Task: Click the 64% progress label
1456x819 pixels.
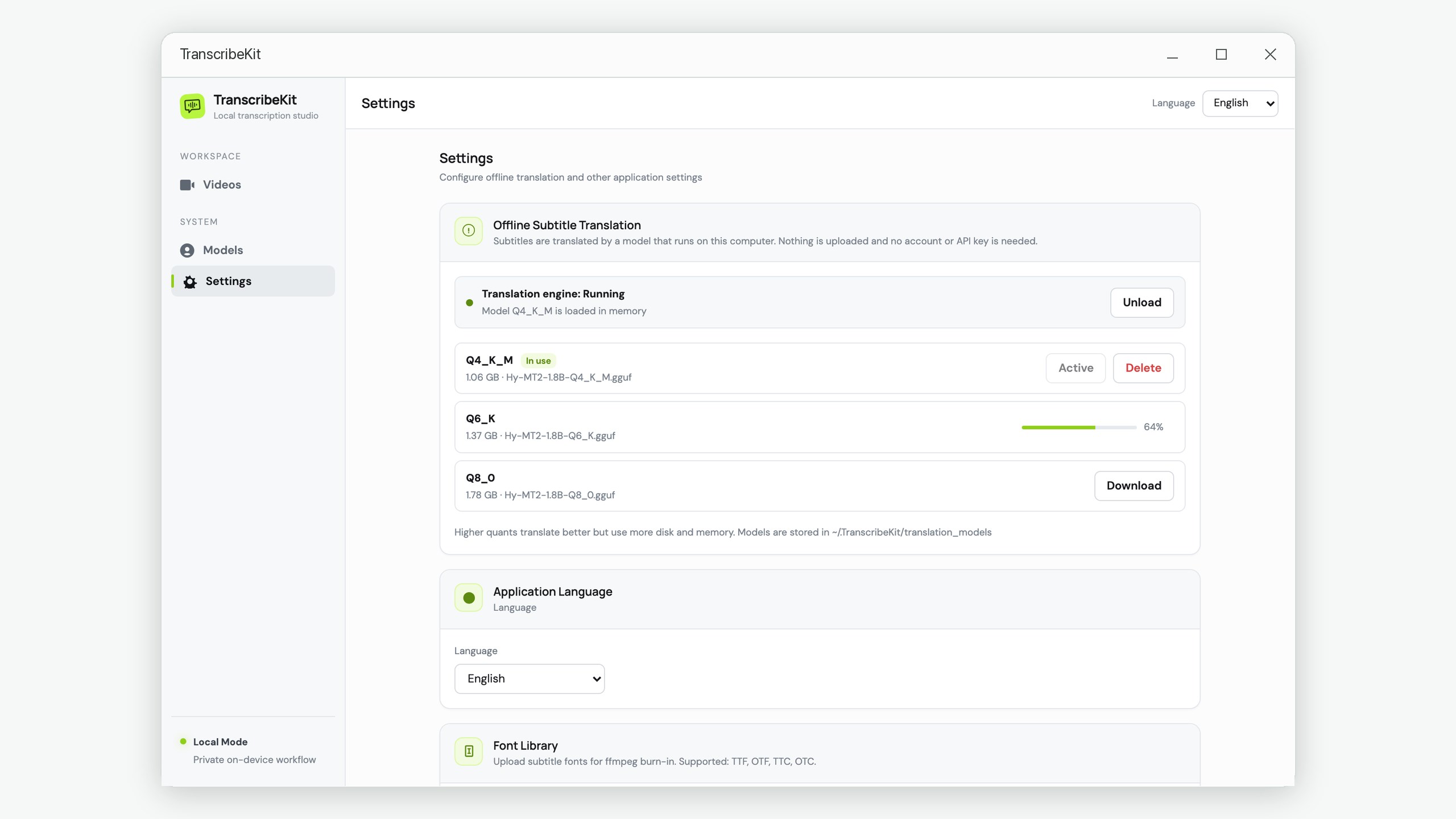Action: (1153, 427)
